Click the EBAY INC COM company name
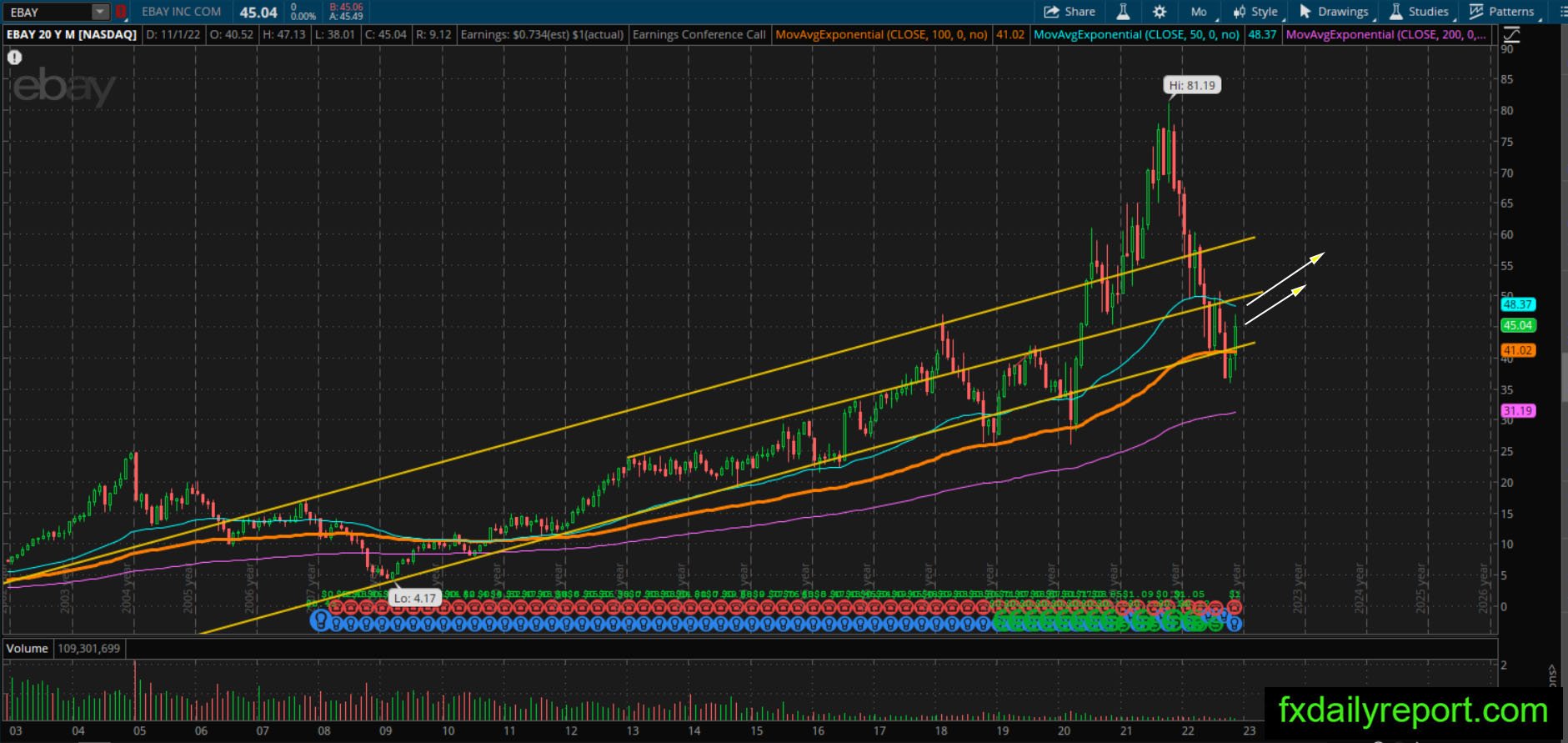The width and height of the screenshot is (1568, 743). (182, 12)
